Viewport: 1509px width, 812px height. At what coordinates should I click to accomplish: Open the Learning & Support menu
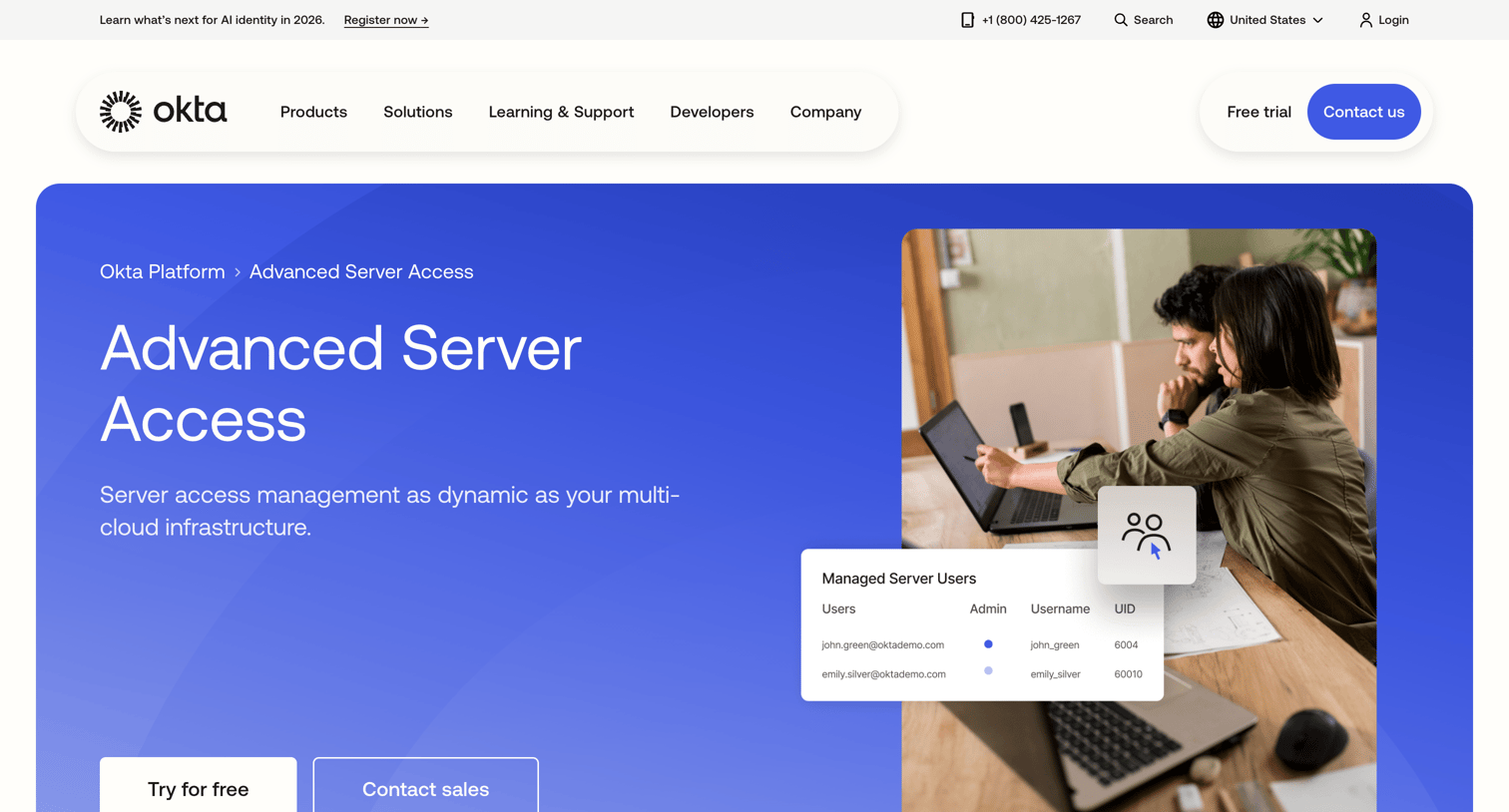(561, 112)
